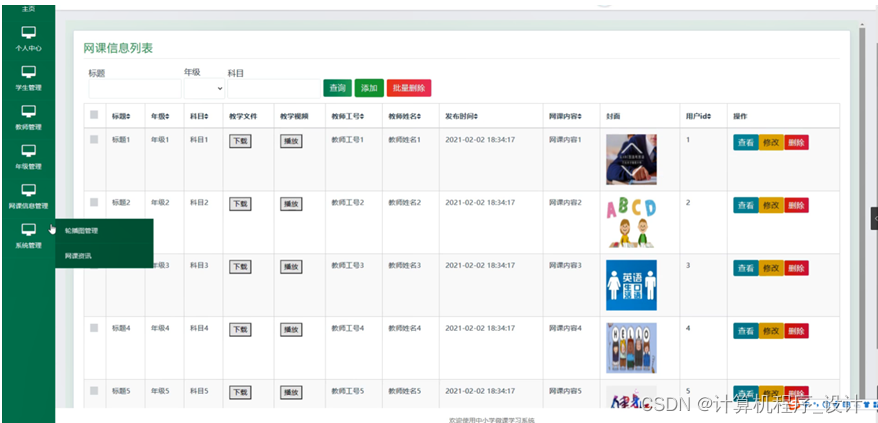Viewport: 878px width, 423px height.
Task: Click 下载 in row 标题1
Action: tap(240, 141)
